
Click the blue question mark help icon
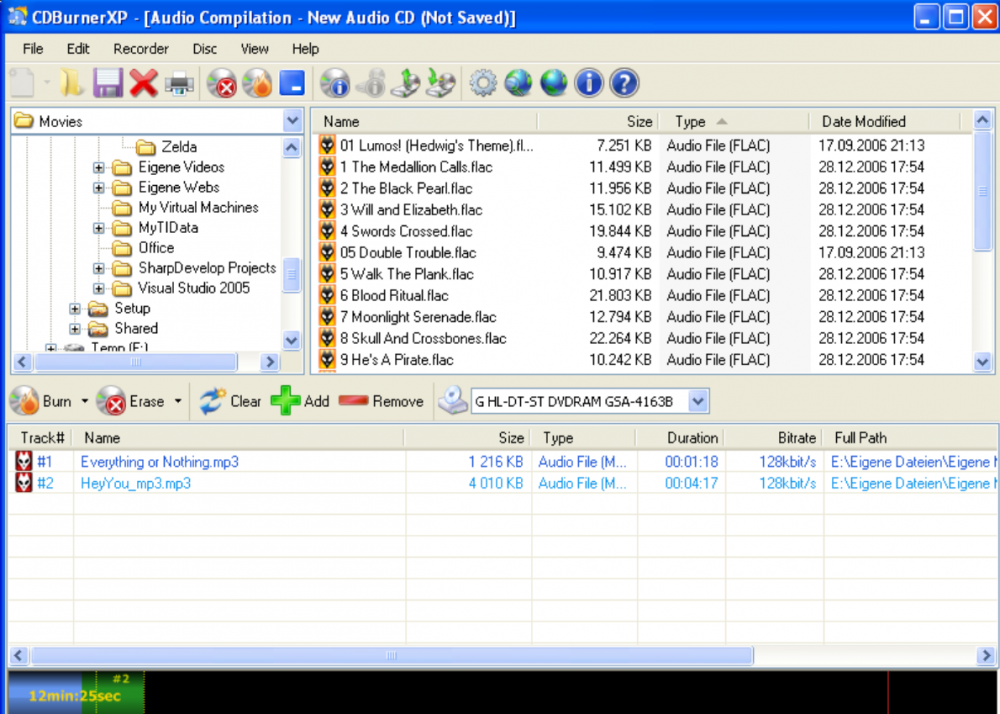(623, 83)
